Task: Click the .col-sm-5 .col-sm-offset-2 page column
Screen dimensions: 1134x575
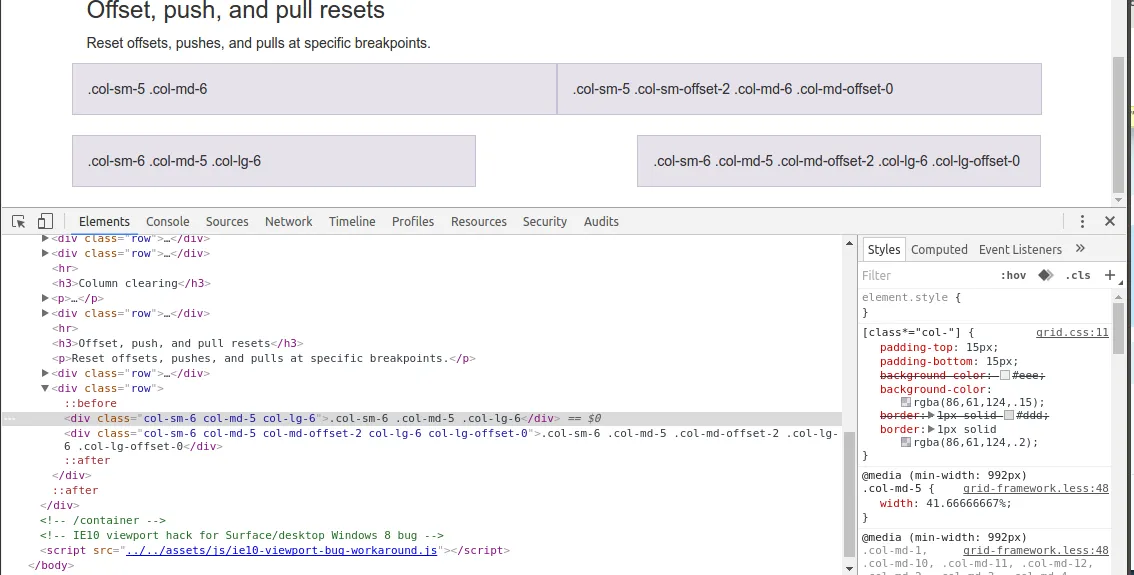Action: pos(799,89)
